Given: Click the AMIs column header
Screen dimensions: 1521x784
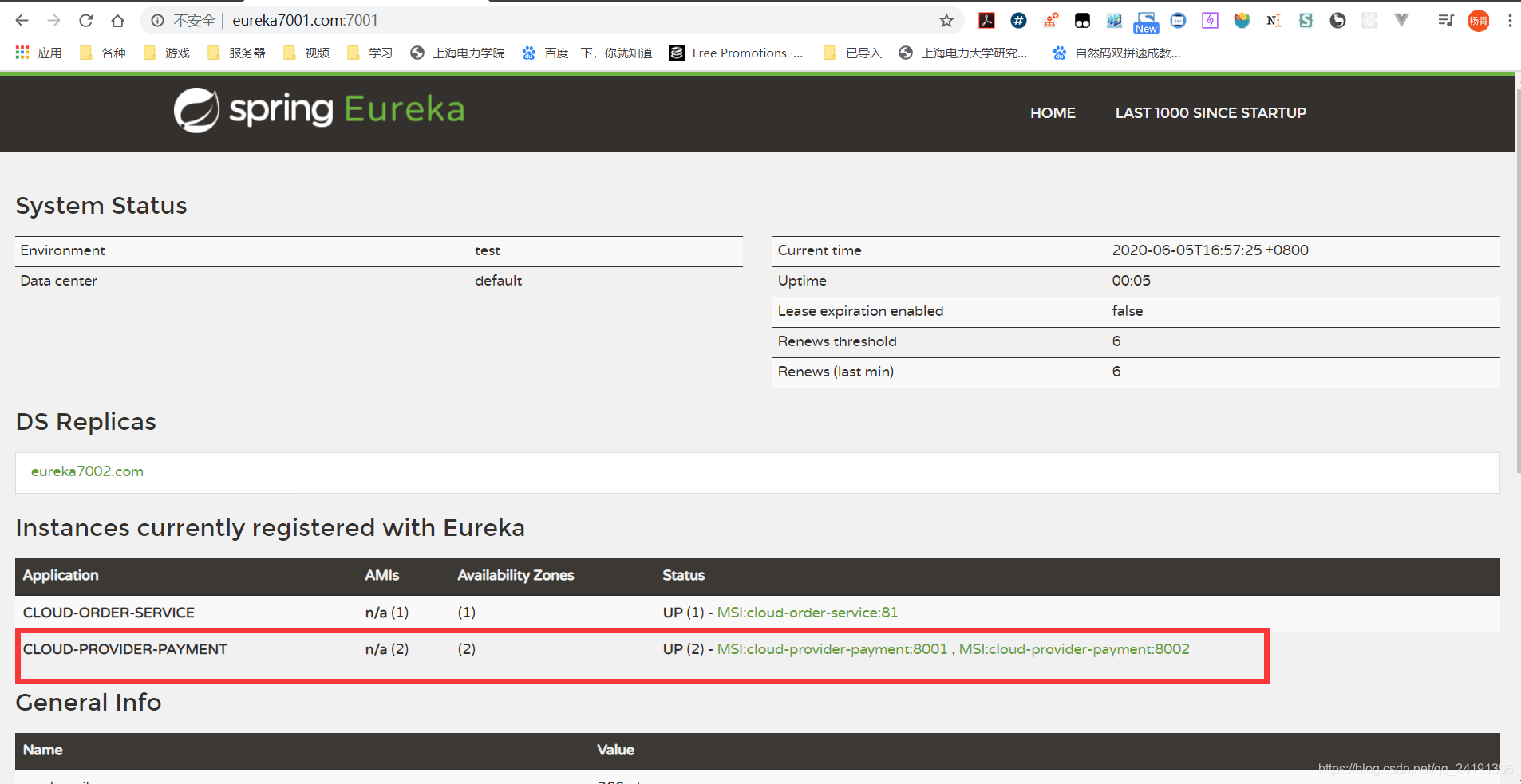Looking at the screenshot, I should pos(382,575).
